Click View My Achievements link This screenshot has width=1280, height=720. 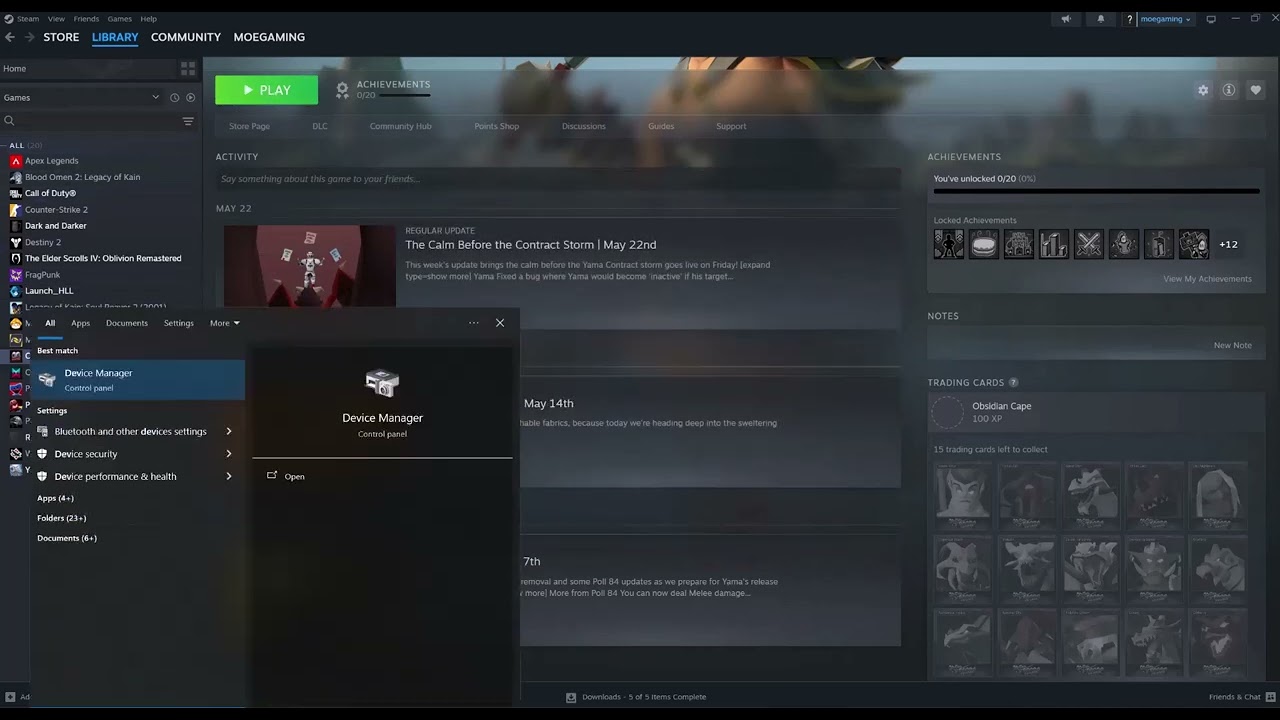click(x=1207, y=279)
